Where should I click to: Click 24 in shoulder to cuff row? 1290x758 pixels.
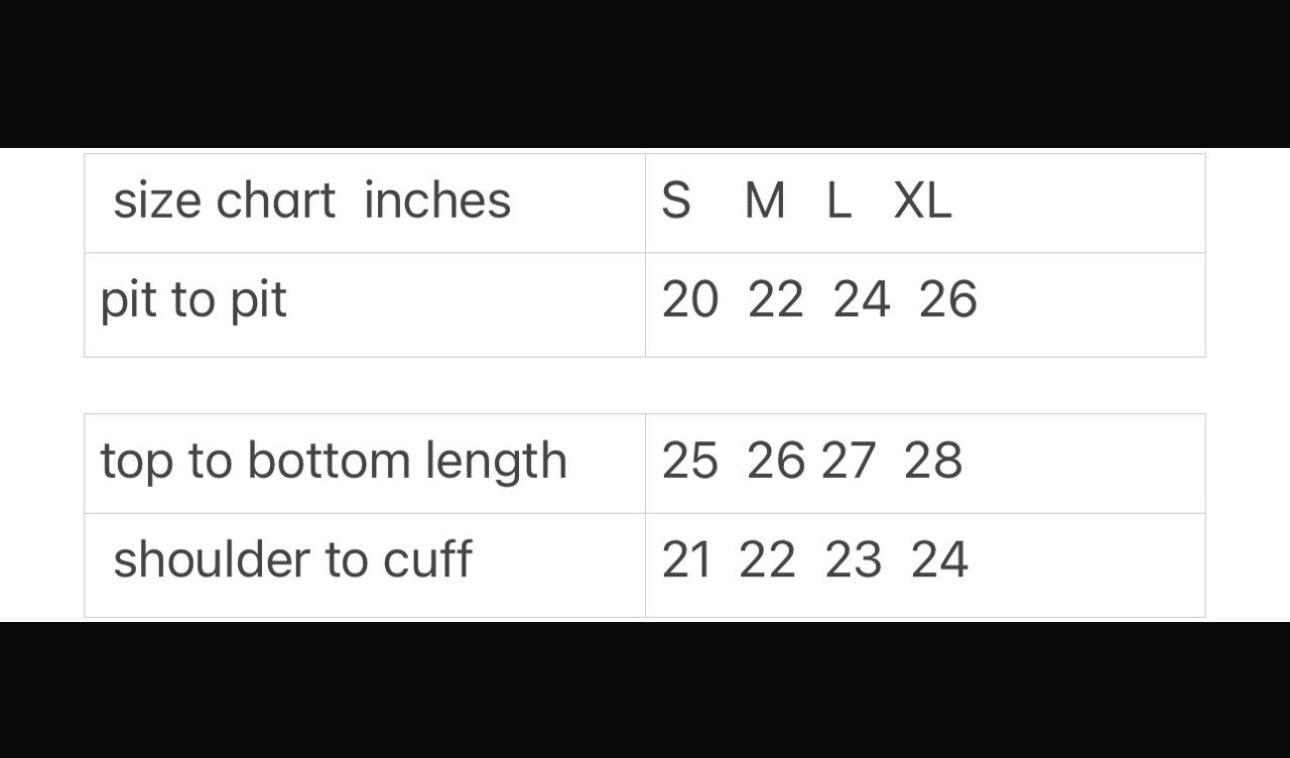click(x=939, y=560)
